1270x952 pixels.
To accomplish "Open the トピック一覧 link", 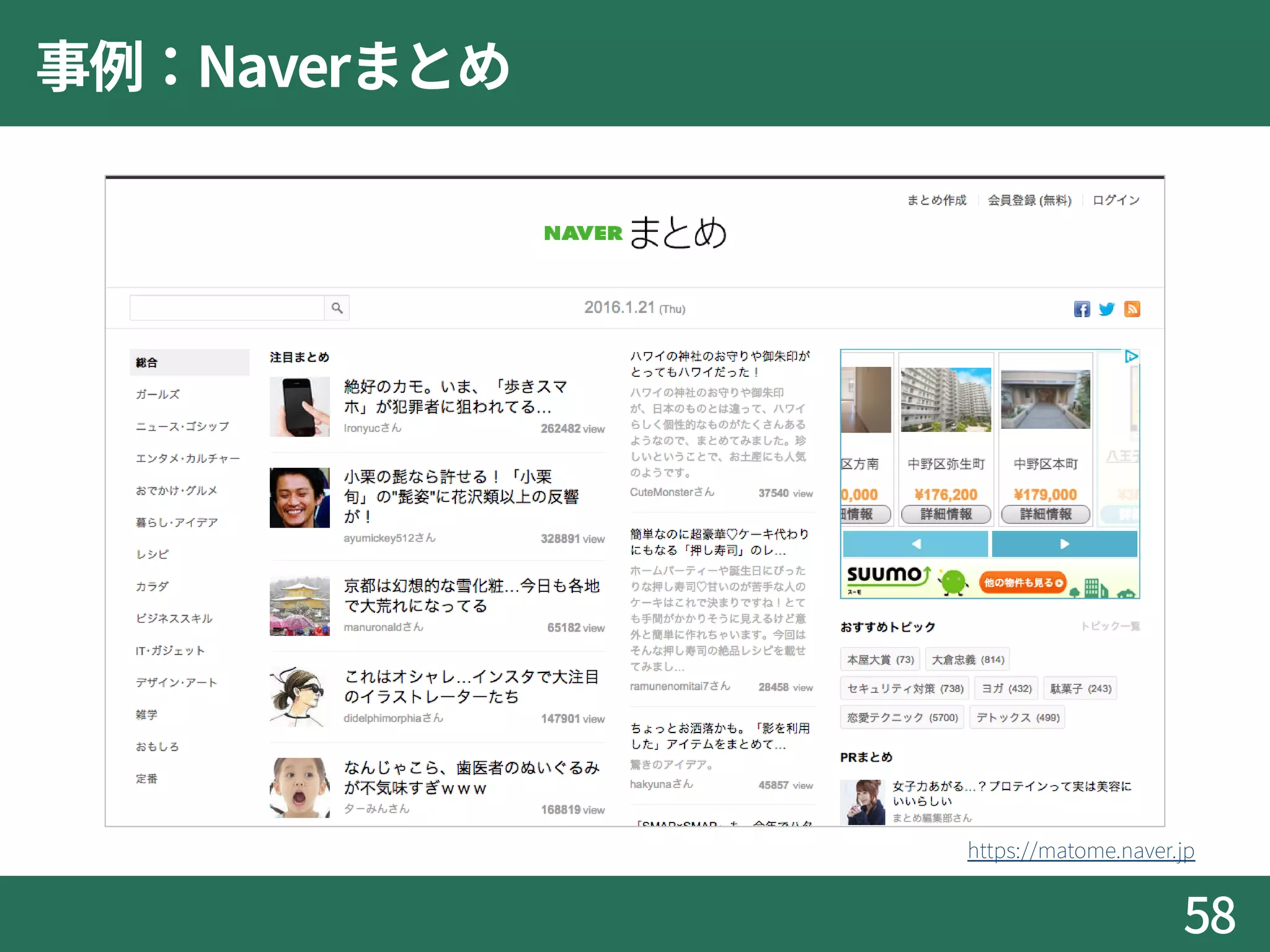I will 1111,626.
